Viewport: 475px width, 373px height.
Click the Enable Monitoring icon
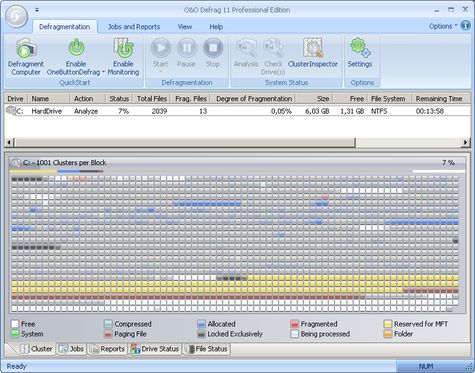(x=123, y=48)
